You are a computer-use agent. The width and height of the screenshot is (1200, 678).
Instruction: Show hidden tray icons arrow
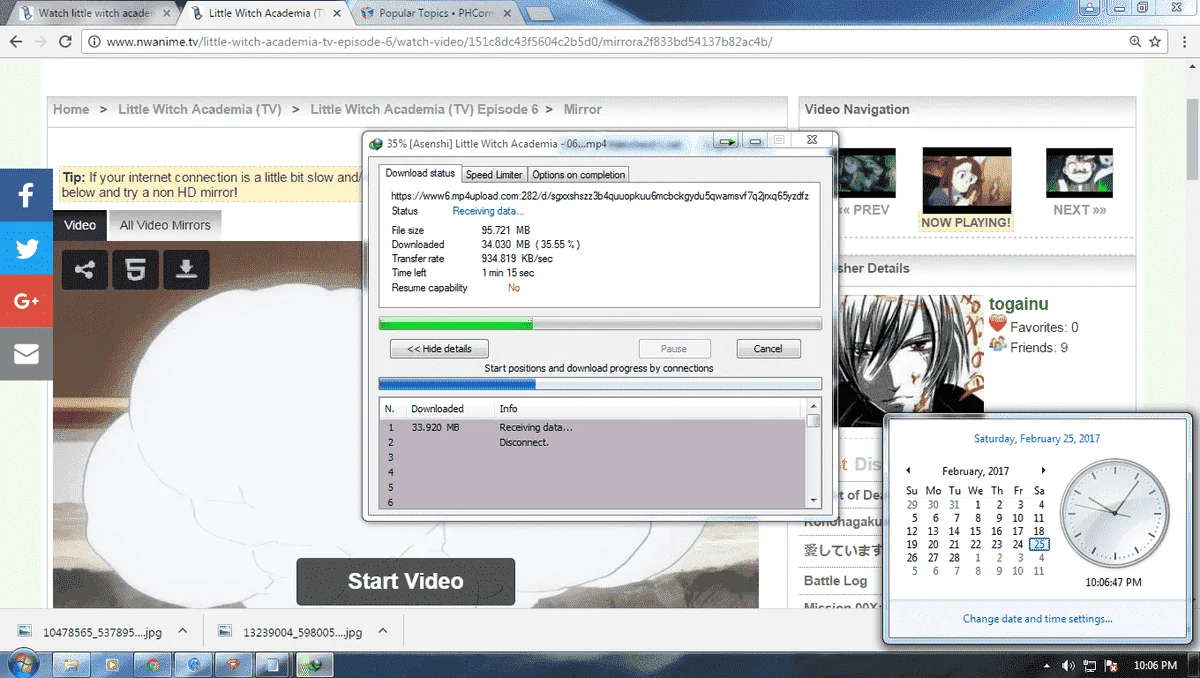pos(1047,665)
